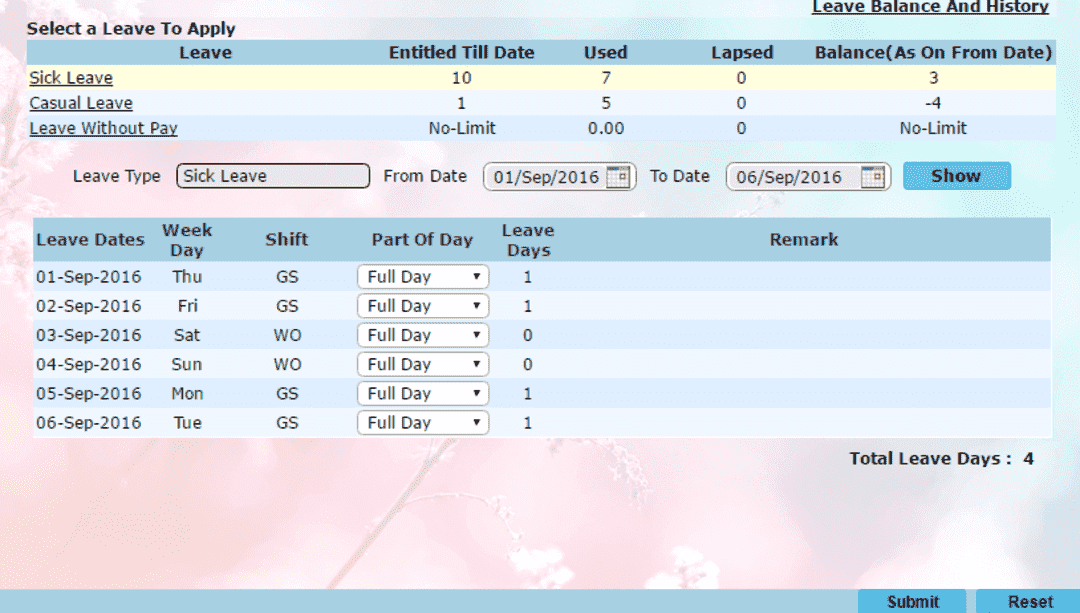Click the Show button
The width and height of the screenshot is (1080, 613).
(956, 175)
